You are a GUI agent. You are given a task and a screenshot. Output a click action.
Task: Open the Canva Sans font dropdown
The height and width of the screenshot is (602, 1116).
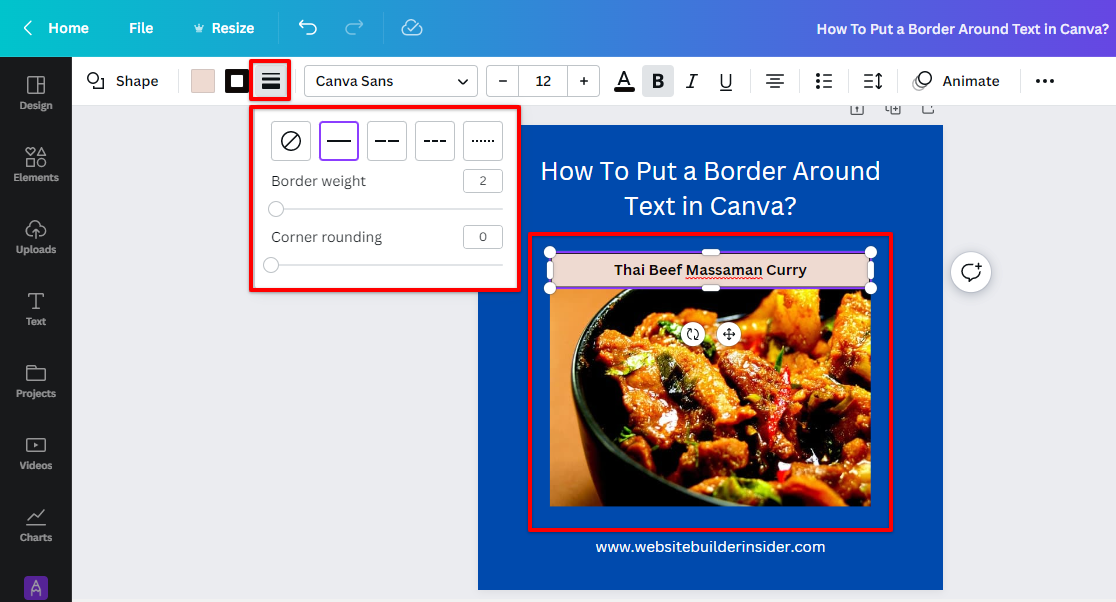[x=391, y=81]
